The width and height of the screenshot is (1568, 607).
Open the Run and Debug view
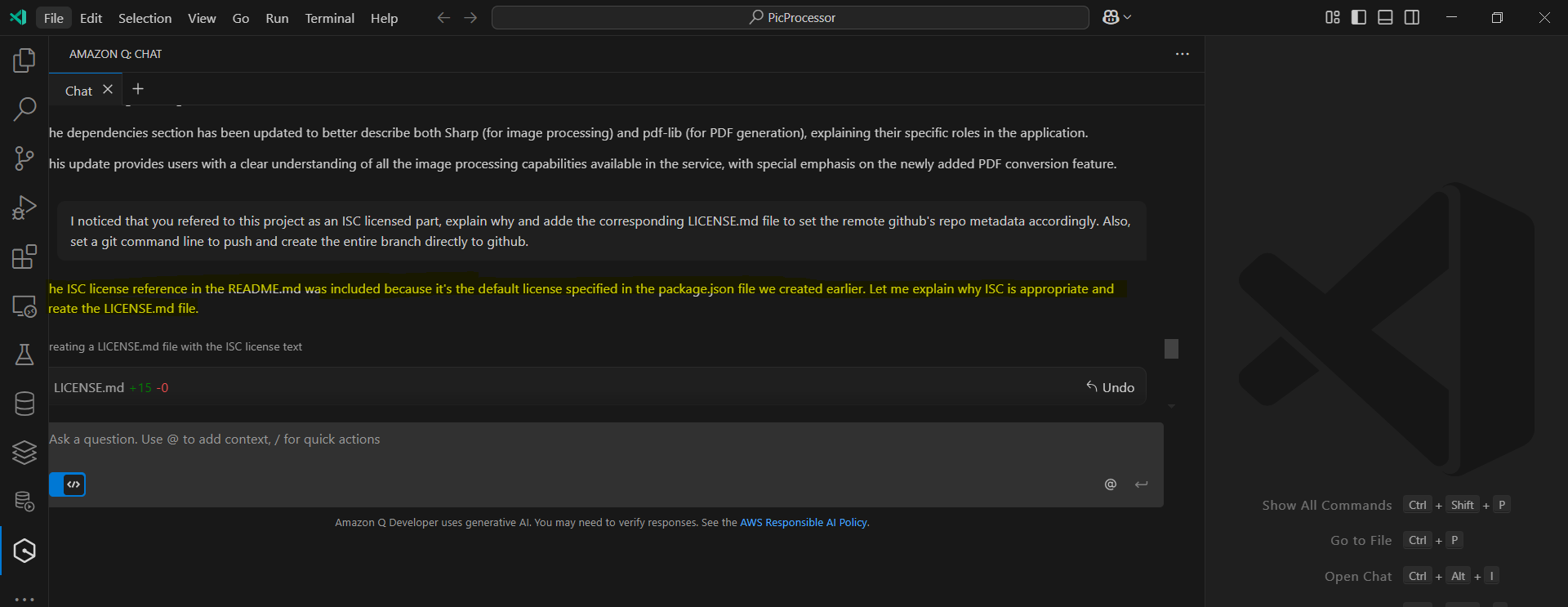[24, 208]
